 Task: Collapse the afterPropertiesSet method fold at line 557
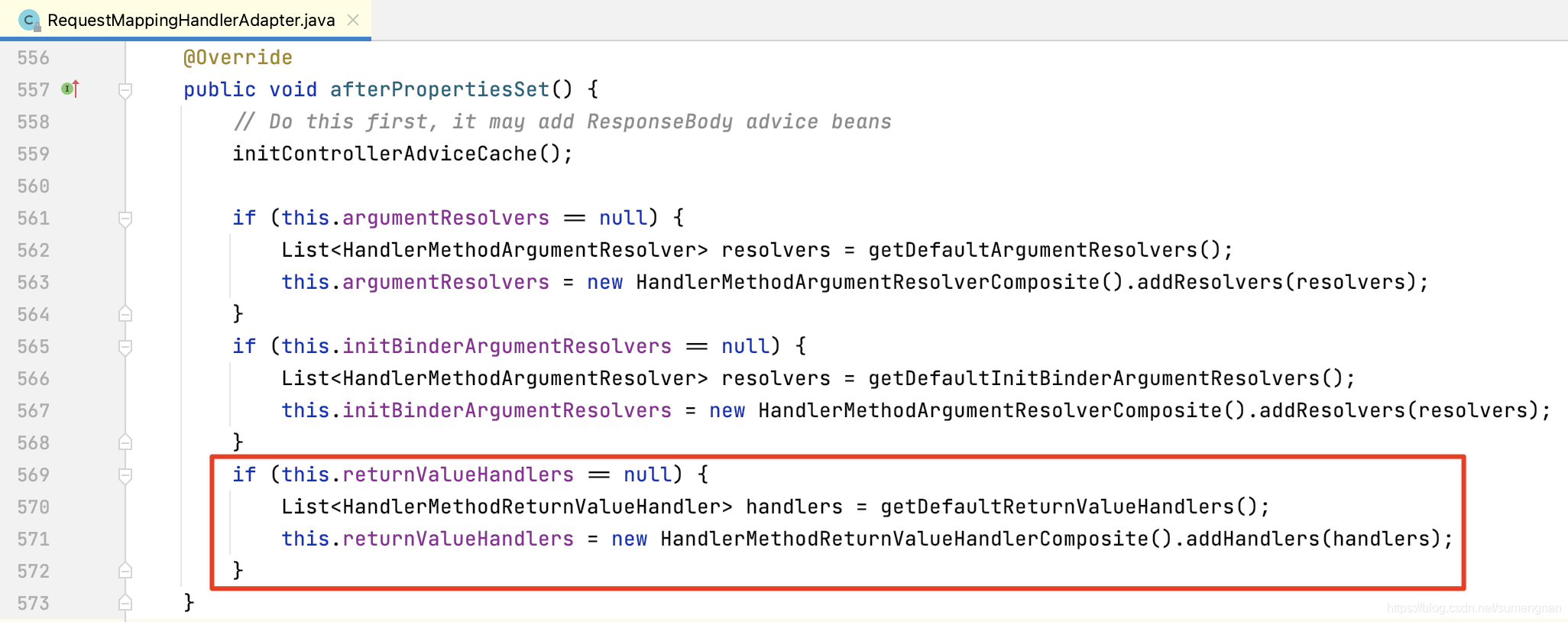coord(126,90)
